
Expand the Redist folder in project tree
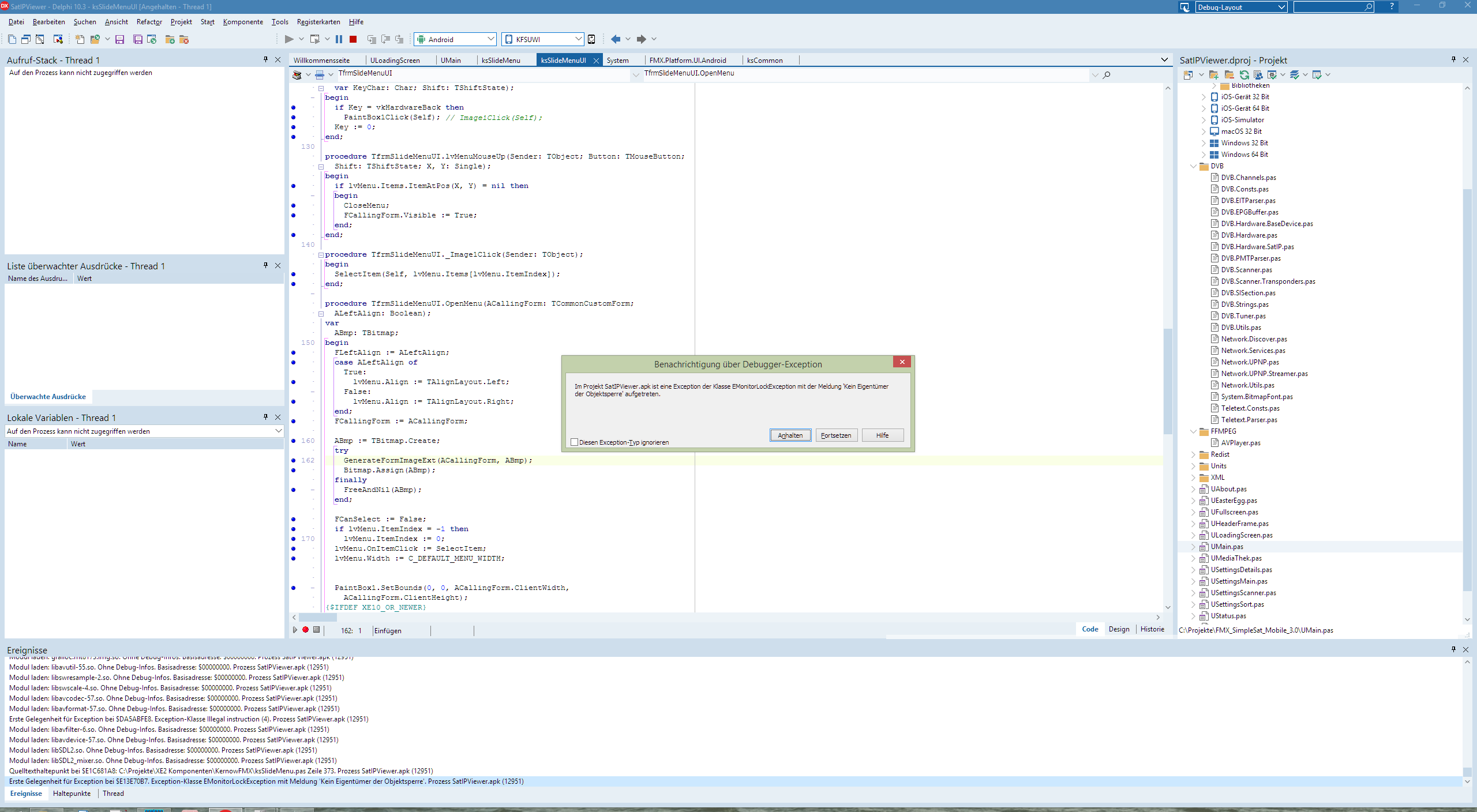pyautogui.click(x=1194, y=454)
